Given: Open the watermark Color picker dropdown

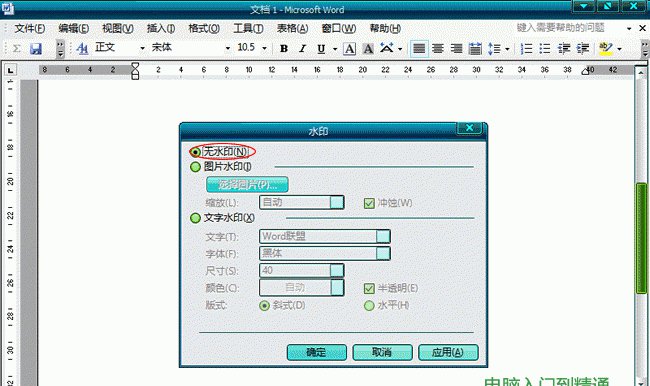Looking at the screenshot, I should [x=337, y=288].
